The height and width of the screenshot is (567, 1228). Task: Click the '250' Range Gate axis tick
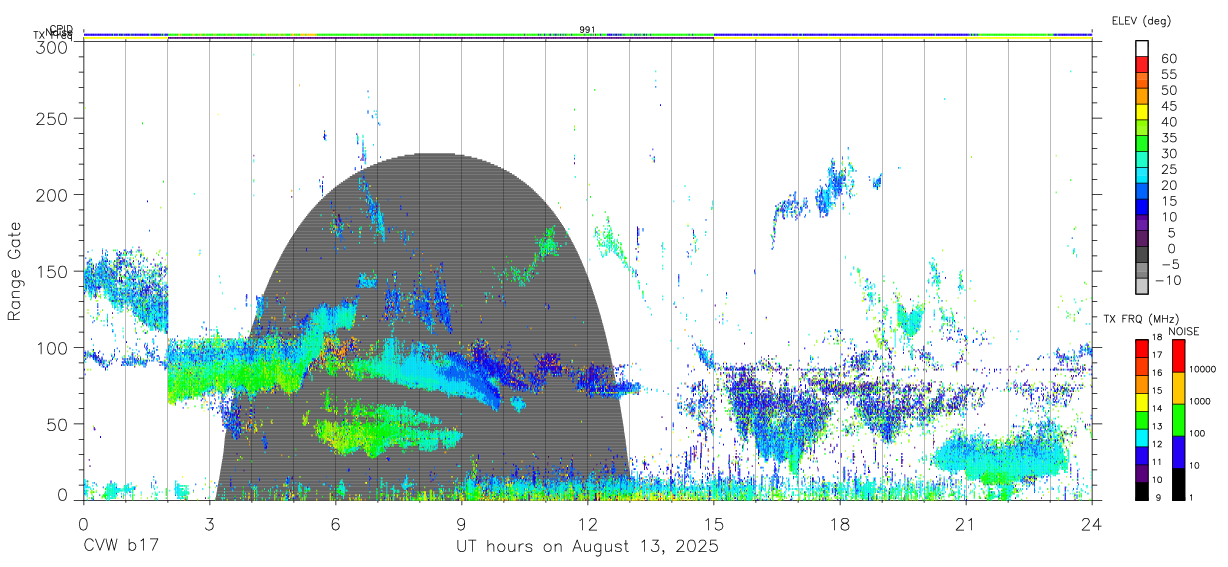pos(53,119)
